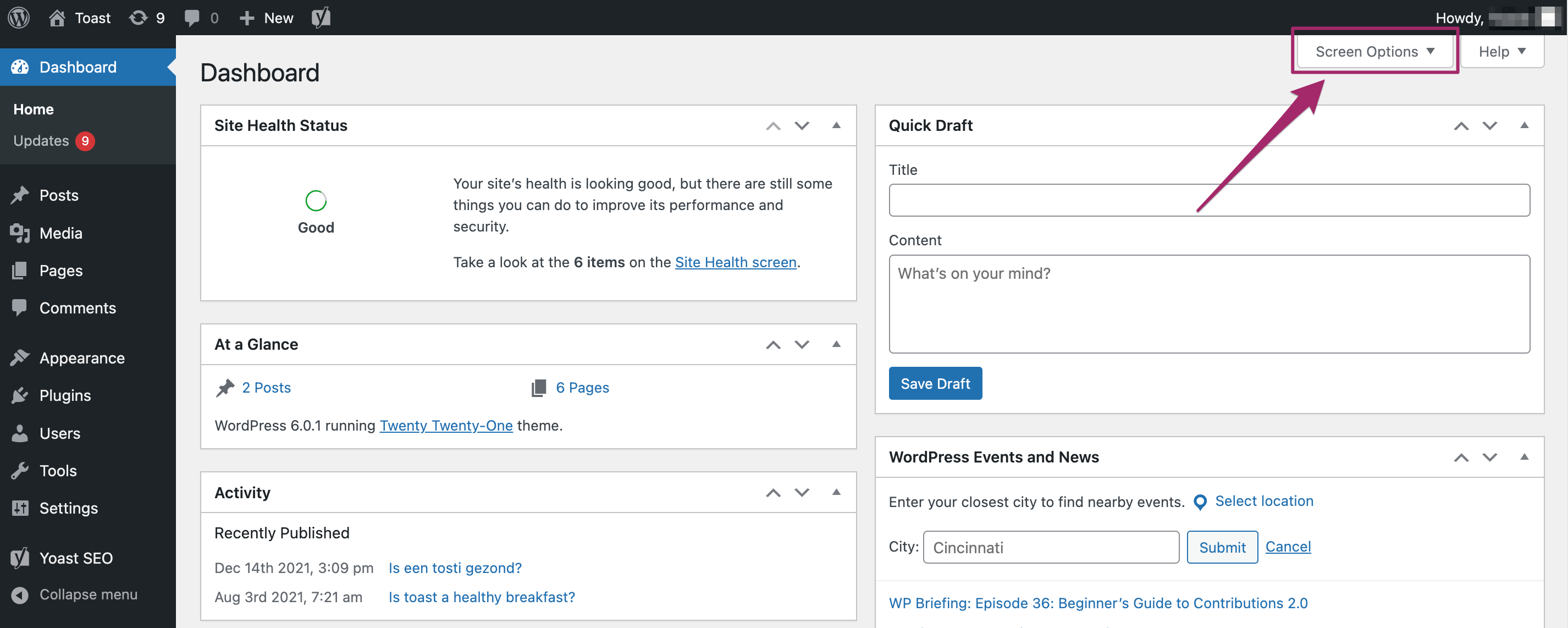
Task: Click the Posts sidebar icon
Action: [x=19, y=194]
